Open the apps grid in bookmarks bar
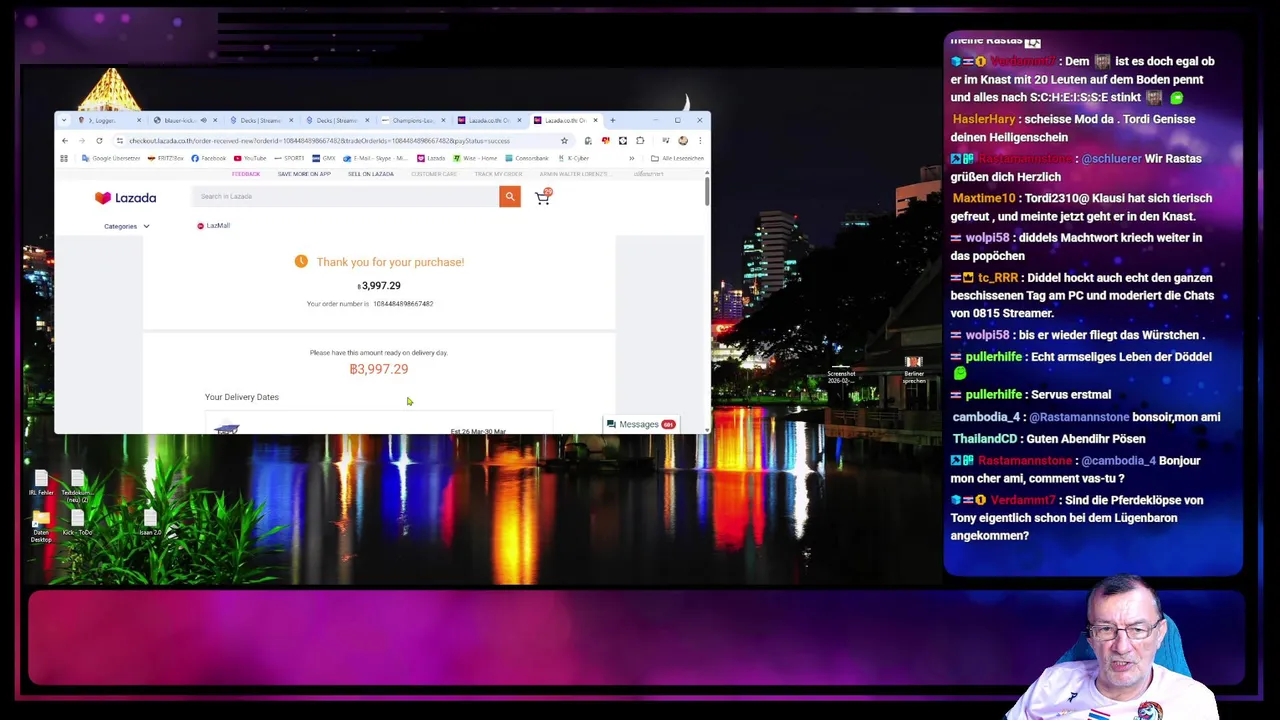The width and height of the screenshot is (1280, 720). pyautogui.click(x=64, y=158)
